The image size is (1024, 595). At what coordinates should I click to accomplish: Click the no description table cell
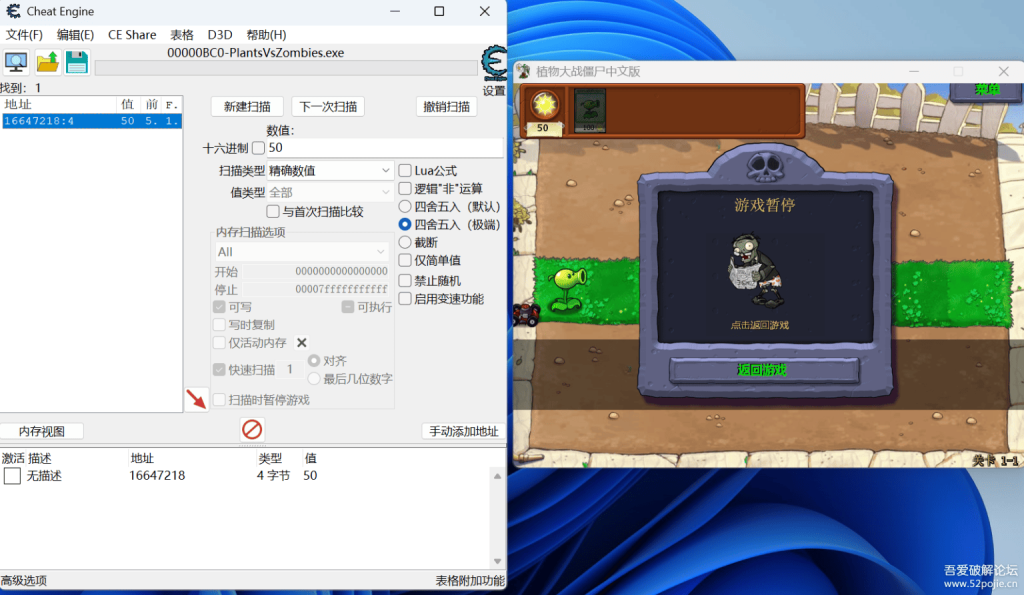tap(44, 475)
